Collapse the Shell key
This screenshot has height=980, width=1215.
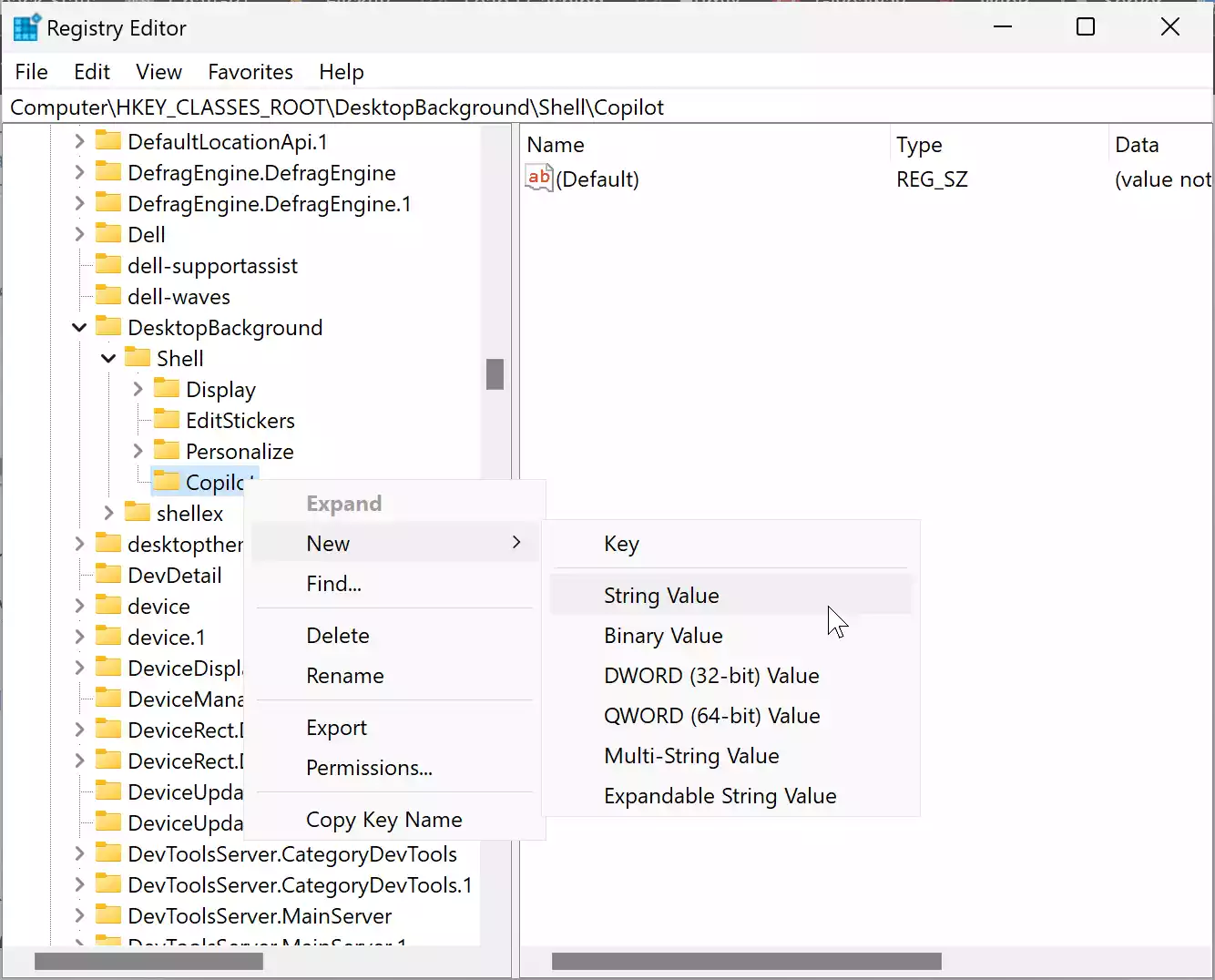[108, 358]
